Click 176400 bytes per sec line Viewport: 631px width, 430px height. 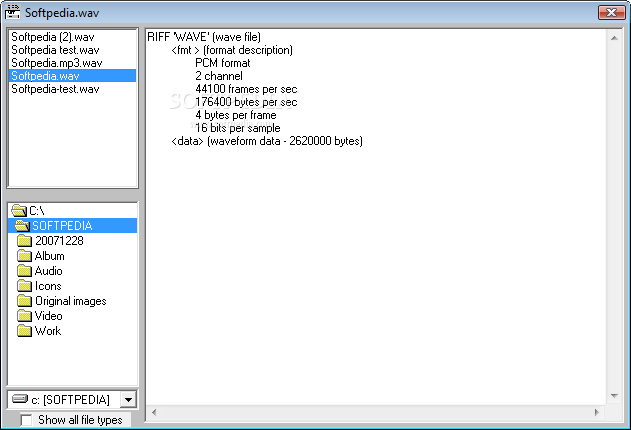(246, 102)
